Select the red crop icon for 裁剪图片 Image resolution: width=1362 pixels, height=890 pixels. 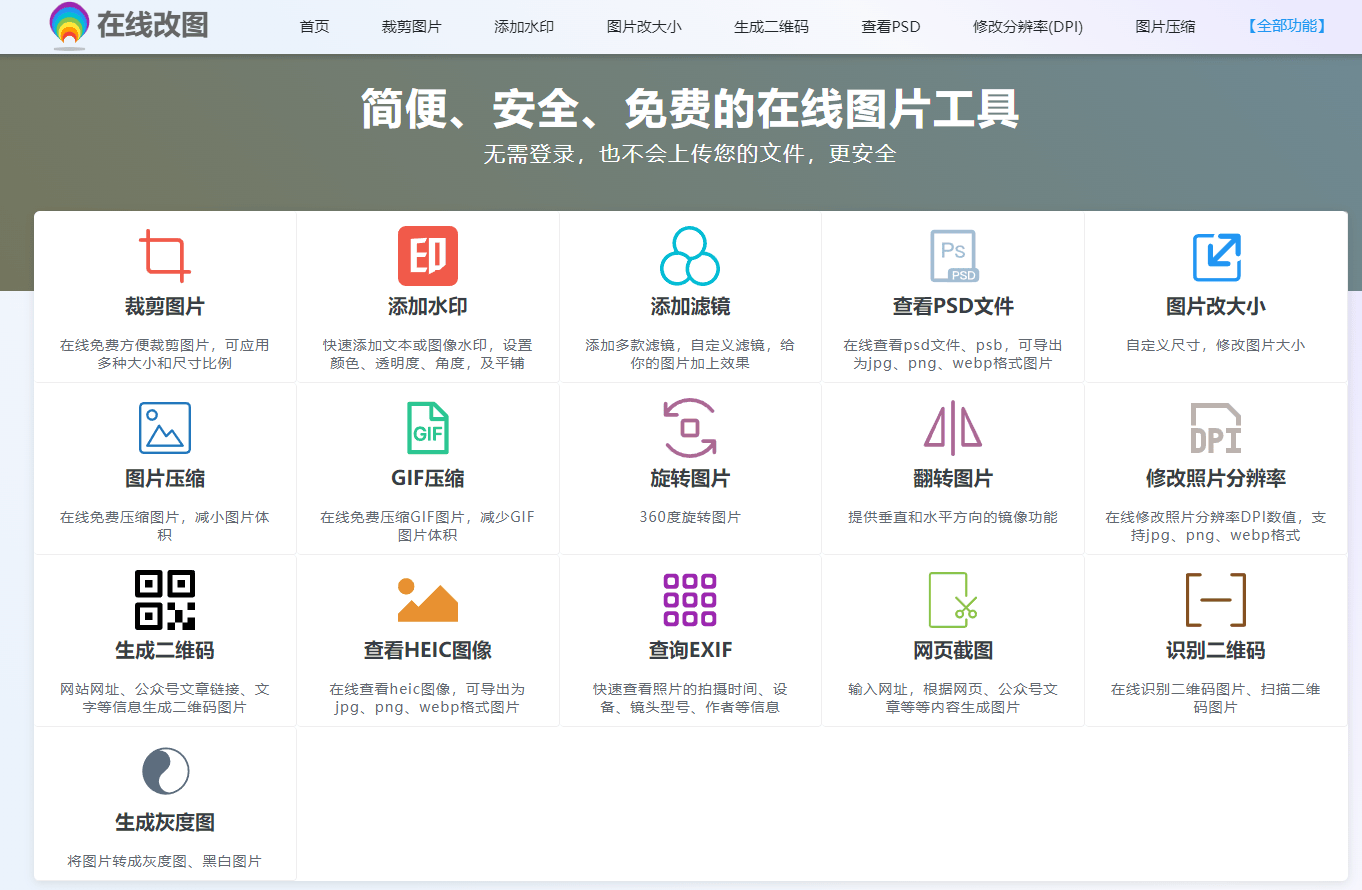pos(164,256)
